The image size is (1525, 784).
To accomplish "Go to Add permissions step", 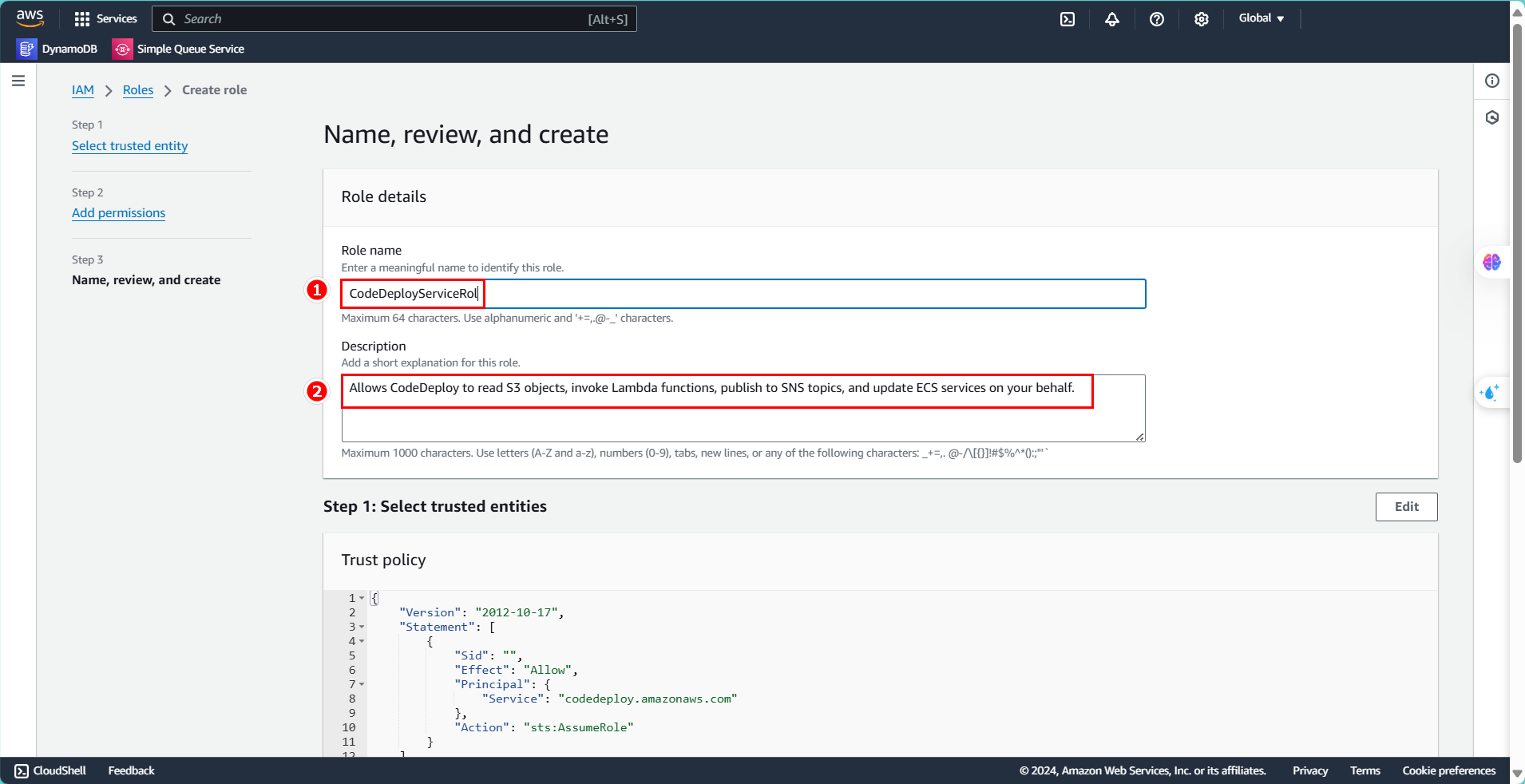I will pos(119,213).
